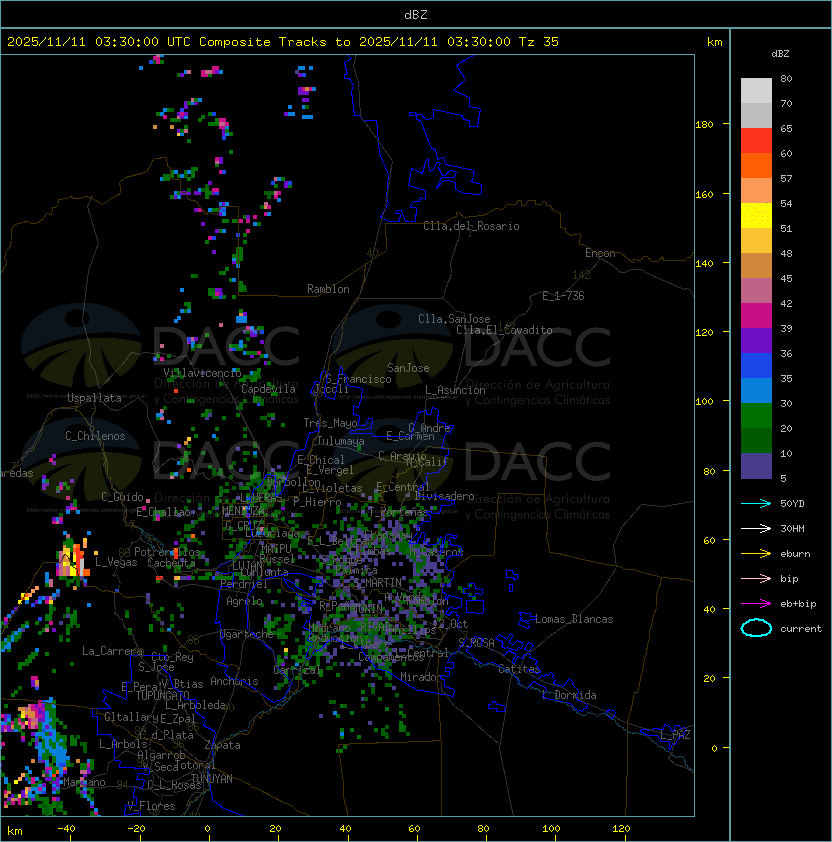832x842 pixels.
Task: Select the yellow eburn arrow symbol
Action: pos(756,554)
